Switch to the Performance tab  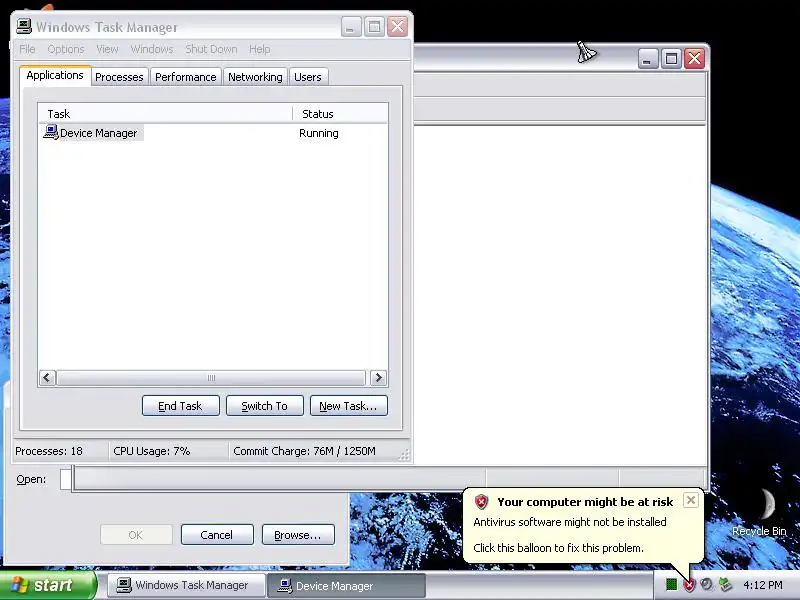186,77
